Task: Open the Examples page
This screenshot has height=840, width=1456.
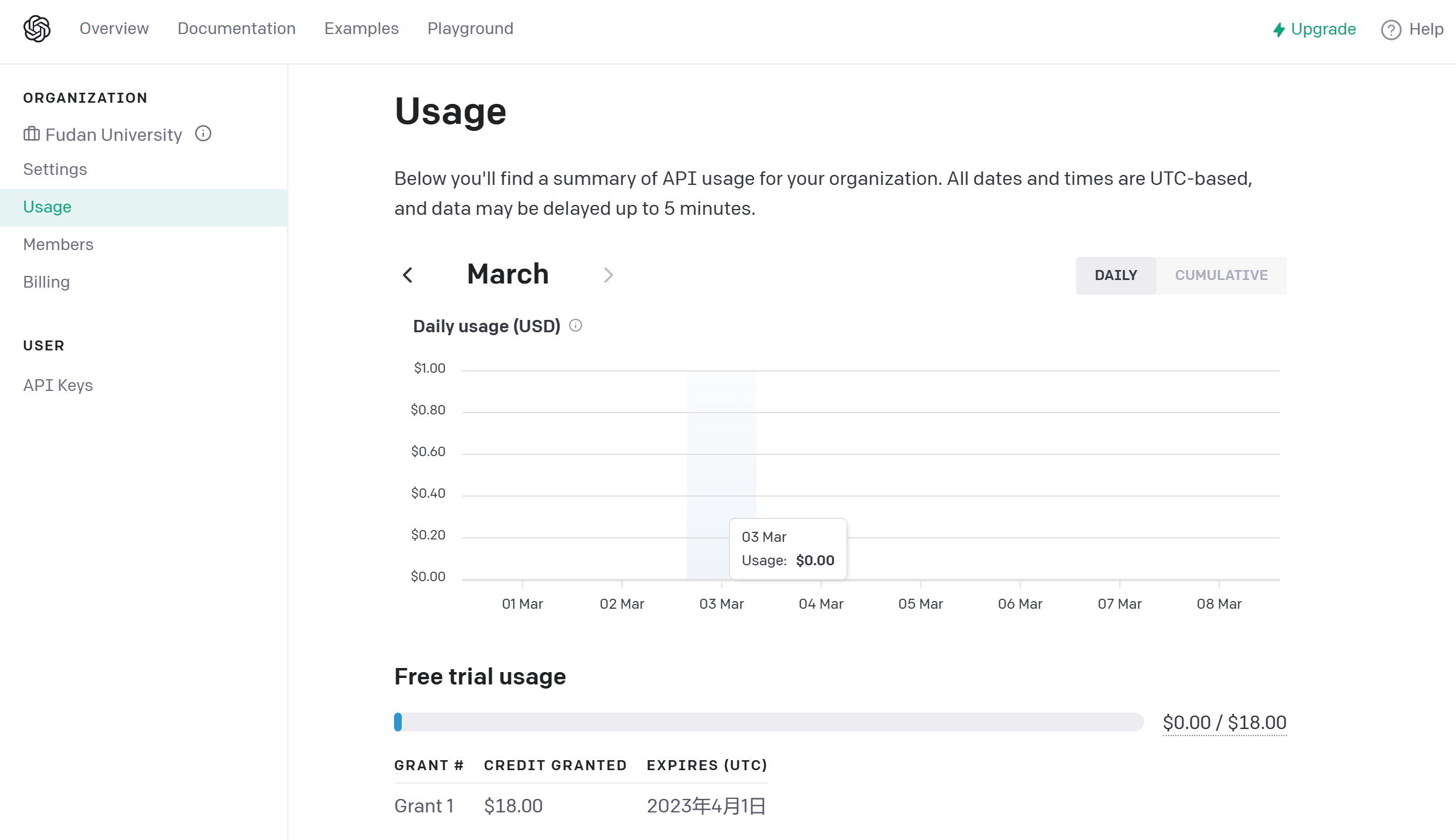Action: point(361,29)
